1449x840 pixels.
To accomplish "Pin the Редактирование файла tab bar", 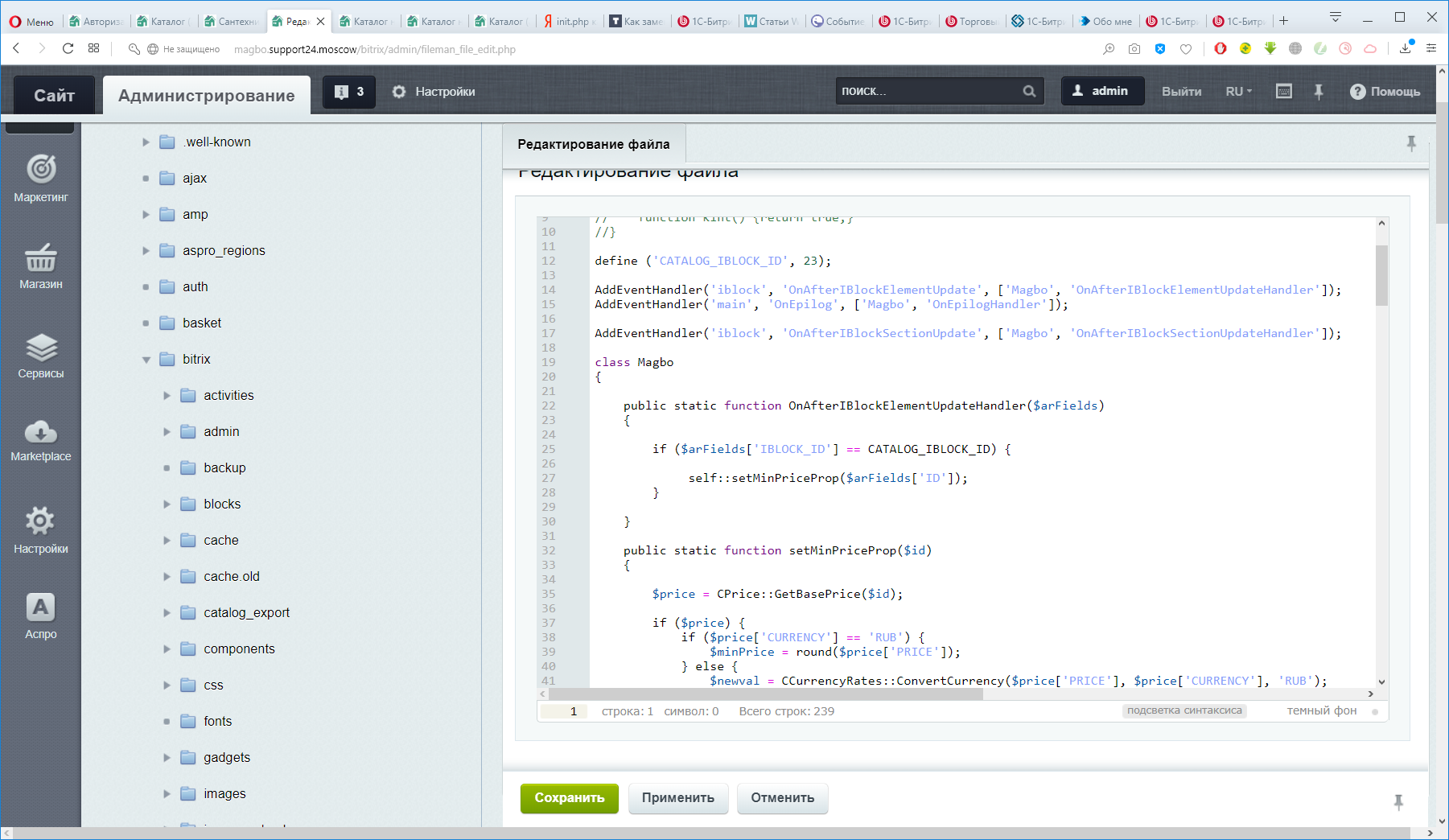I will [1411, 143].
